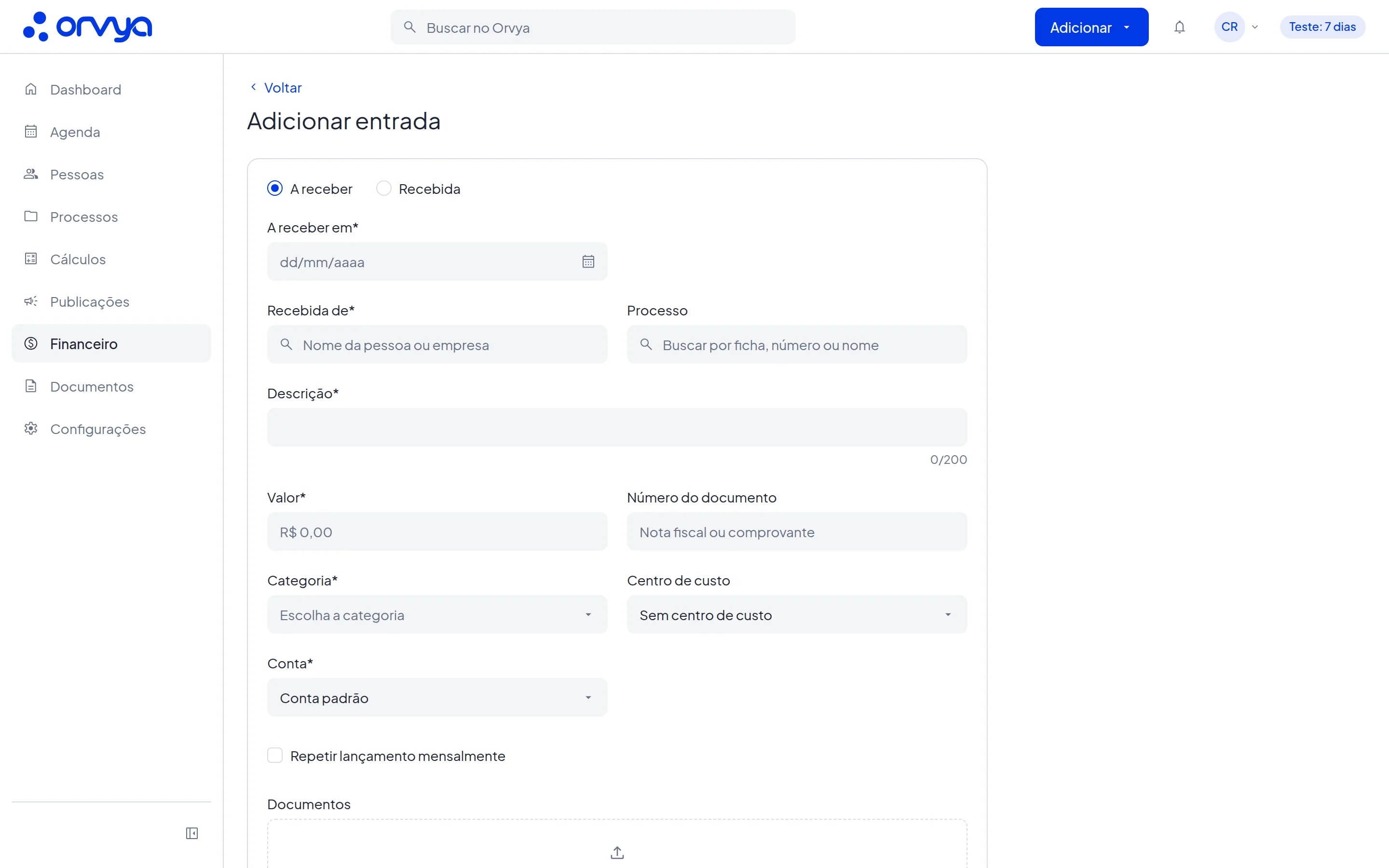The image size is (1389, 868).
Task: Open the calendar date picker icon
Action: pos(588,262)
